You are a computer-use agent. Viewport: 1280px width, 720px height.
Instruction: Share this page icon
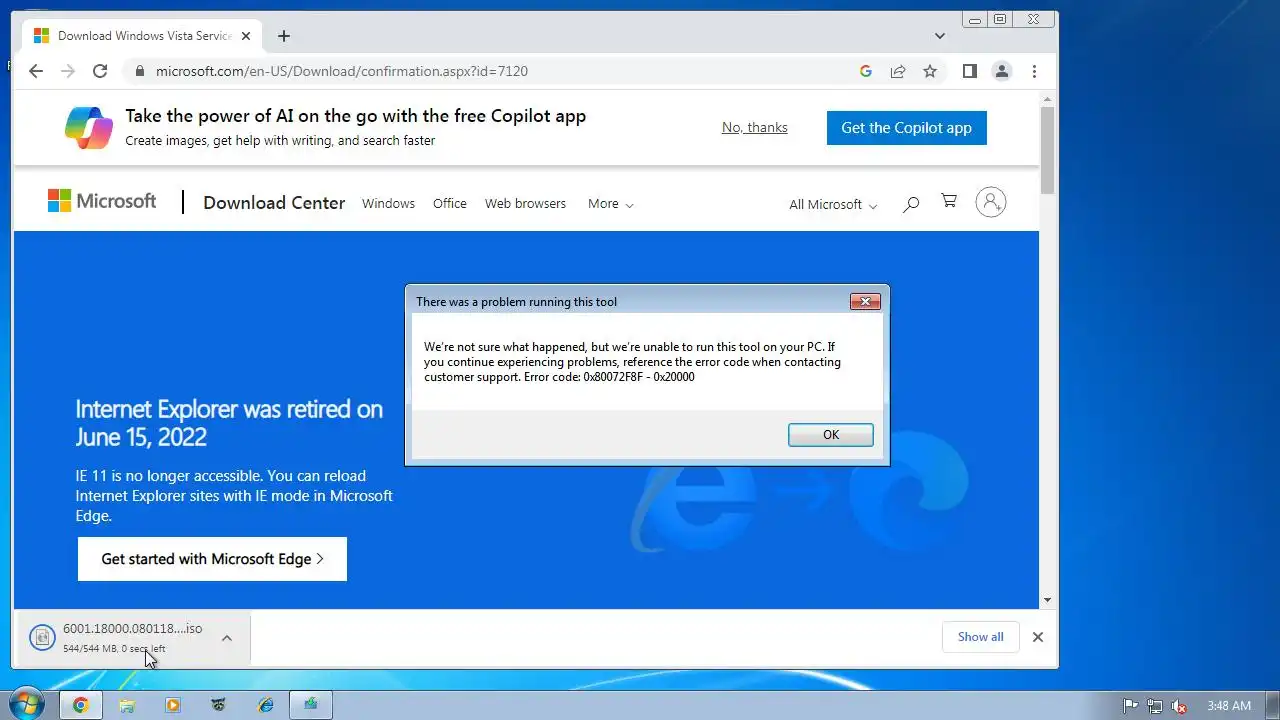[x=898, y=71]
